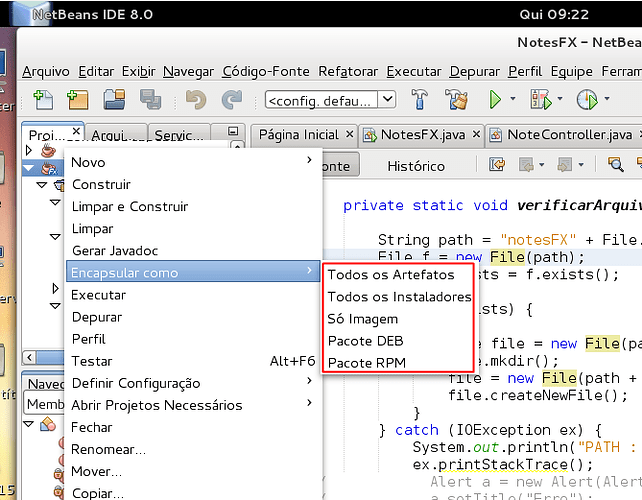
Task: Open the Arquivo menu
Action: [x=46, y=71]
